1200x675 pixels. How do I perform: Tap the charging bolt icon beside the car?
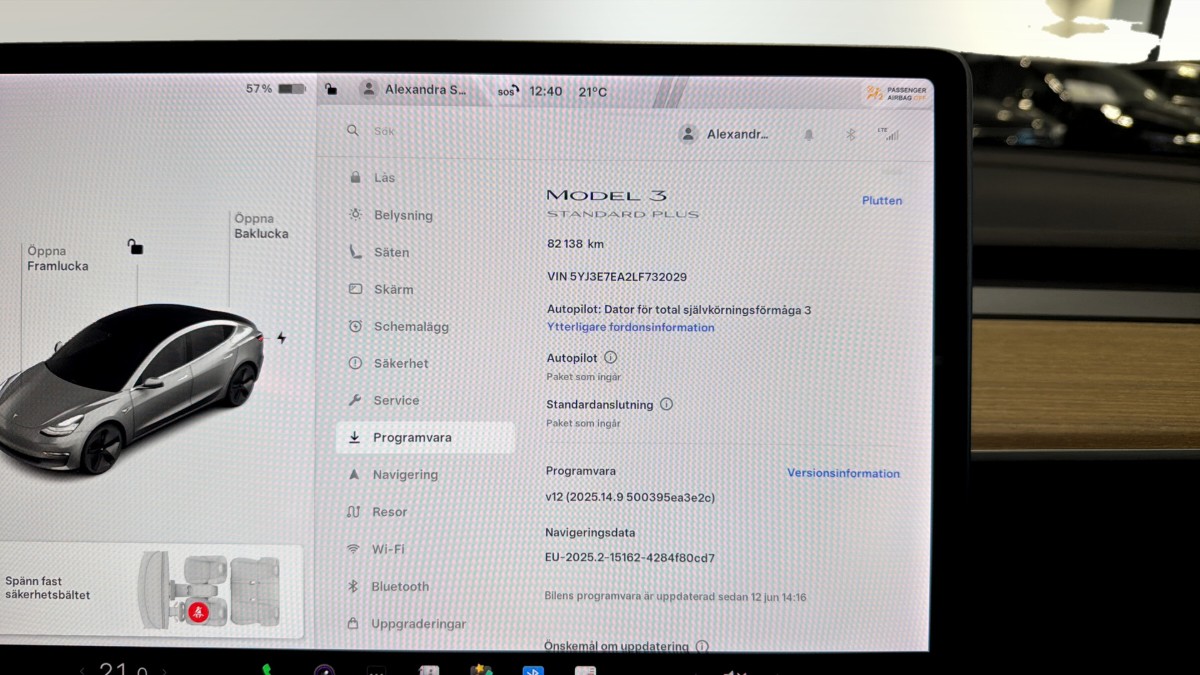point(281,338)
